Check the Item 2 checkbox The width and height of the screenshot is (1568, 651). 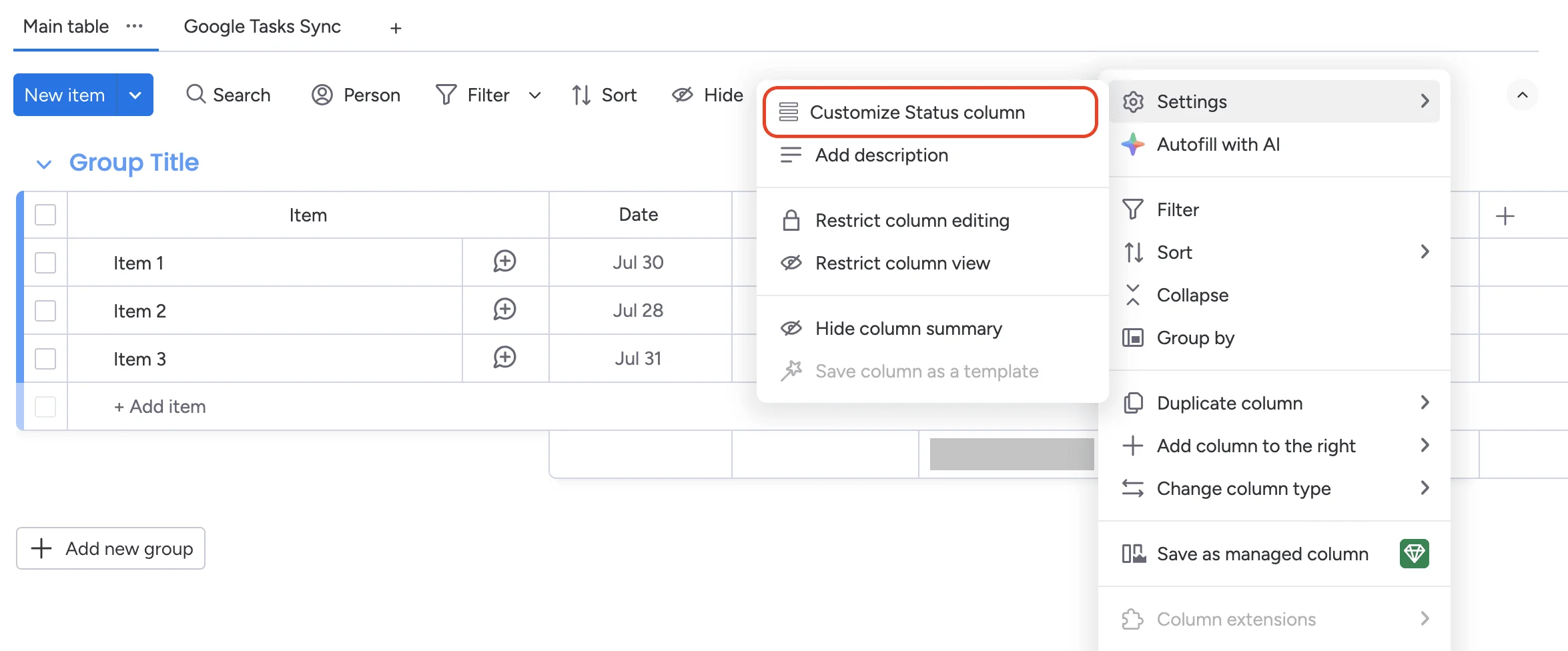(x=45, y=311)
